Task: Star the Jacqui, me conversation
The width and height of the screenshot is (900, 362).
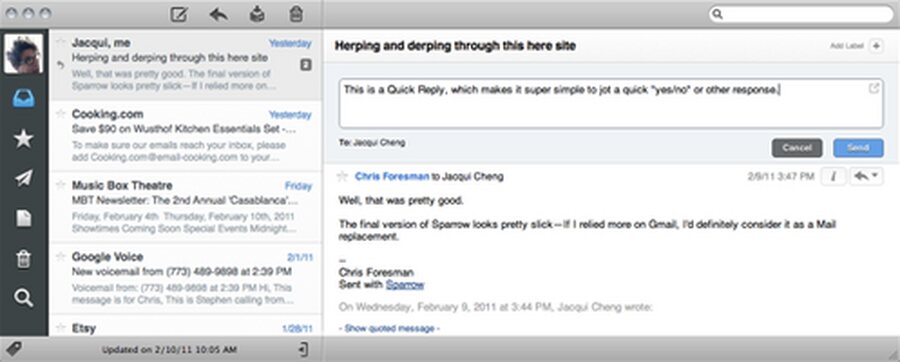Action: click(x=60, y=42)
